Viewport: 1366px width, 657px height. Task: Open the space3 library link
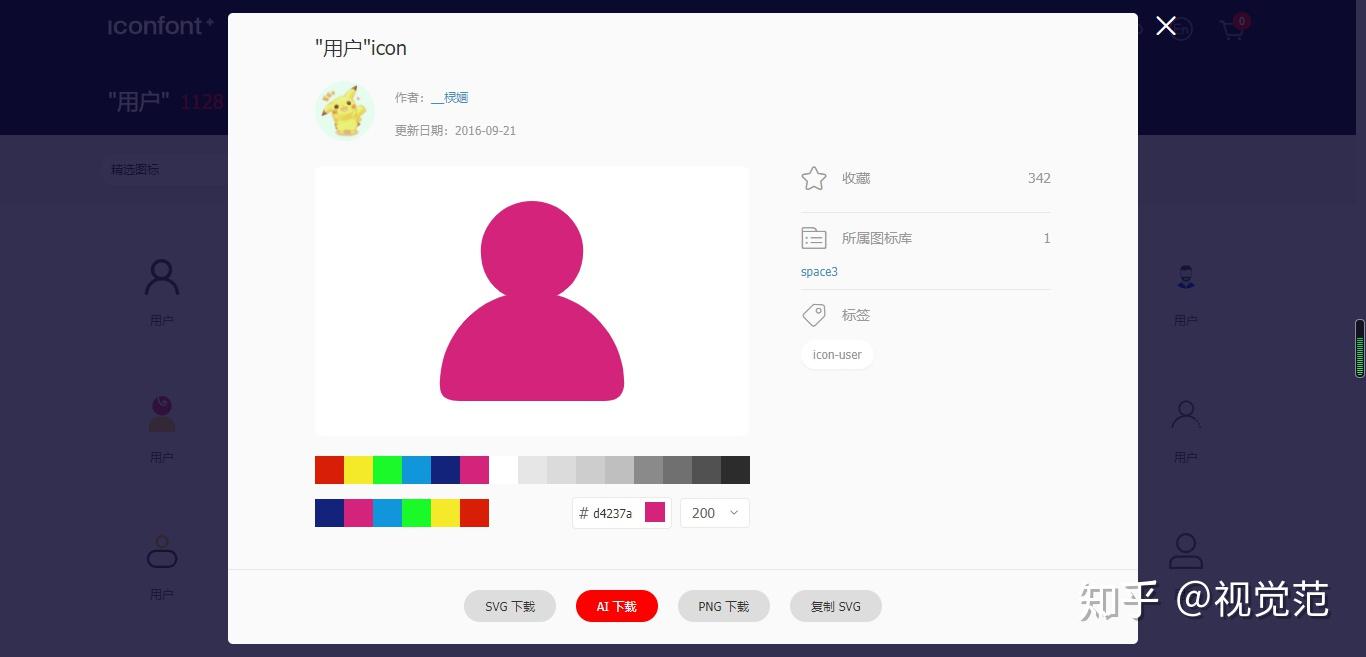point(819,272)
